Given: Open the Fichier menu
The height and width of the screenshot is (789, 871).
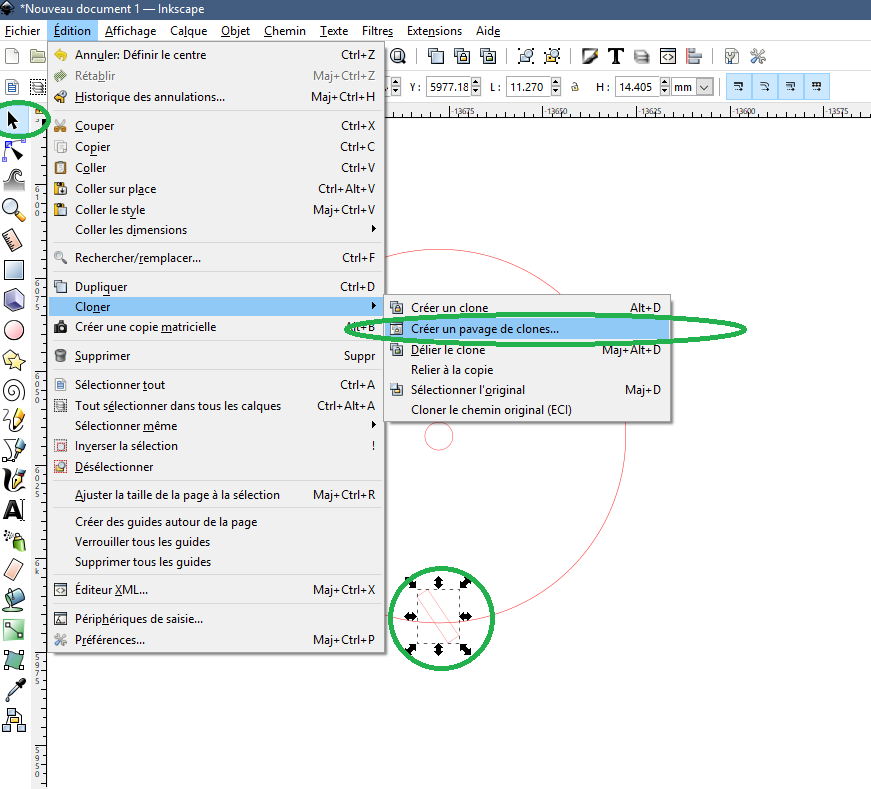Looking at the screenshot, I should coord(22,31).
